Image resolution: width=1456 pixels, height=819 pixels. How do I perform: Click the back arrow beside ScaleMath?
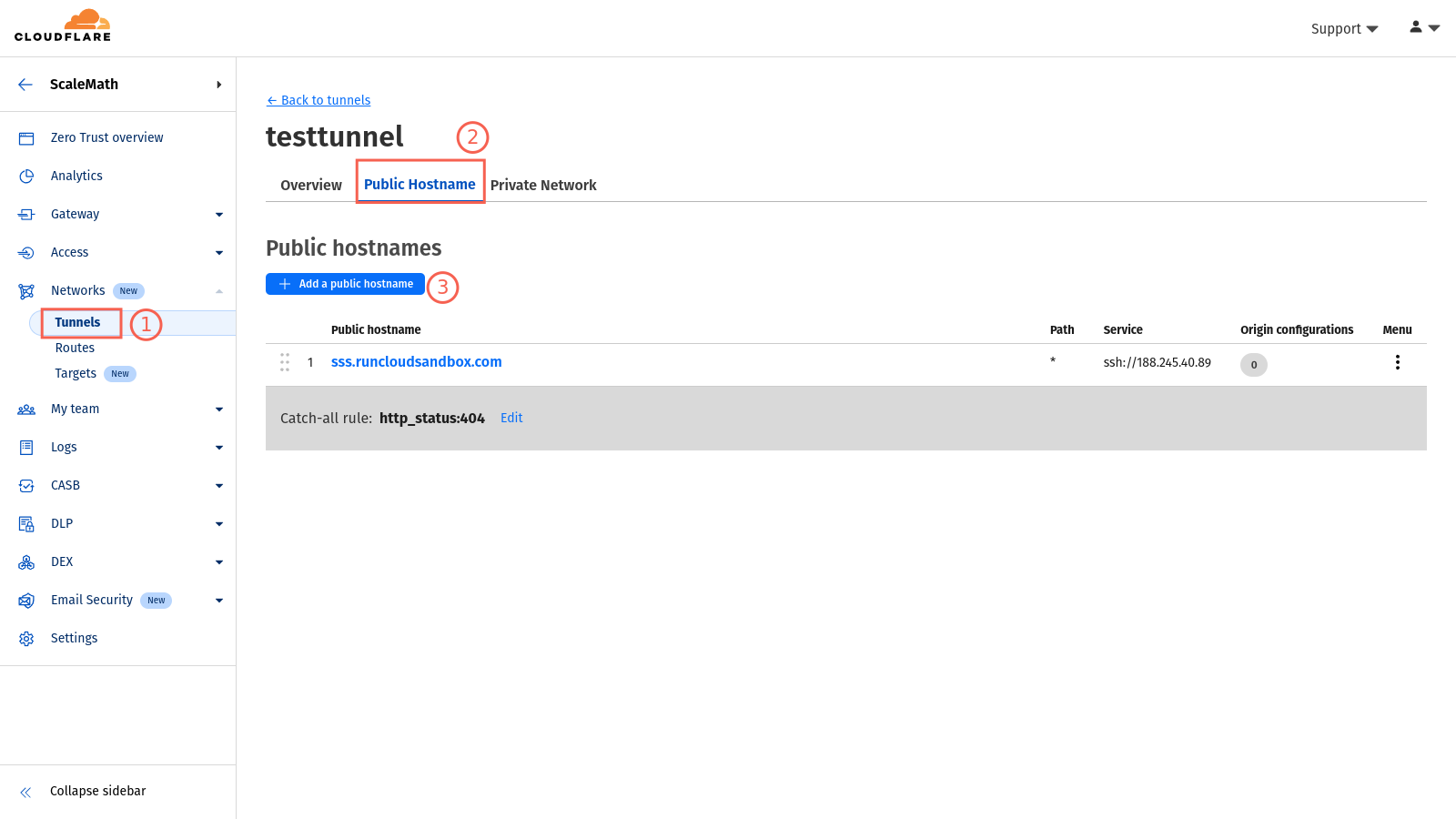[25, 85]
